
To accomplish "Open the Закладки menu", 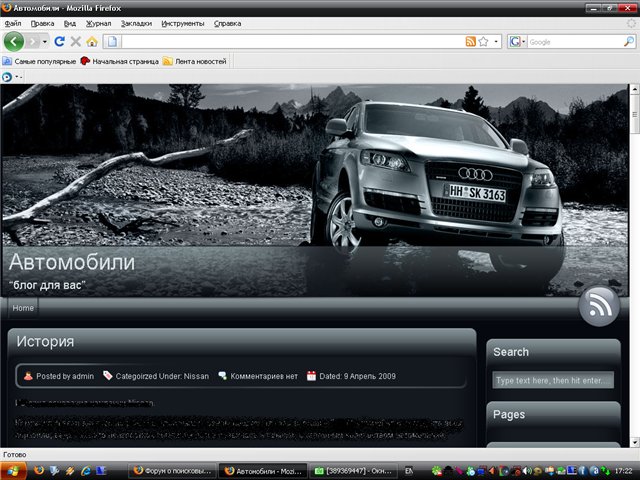I will (137, 22).
